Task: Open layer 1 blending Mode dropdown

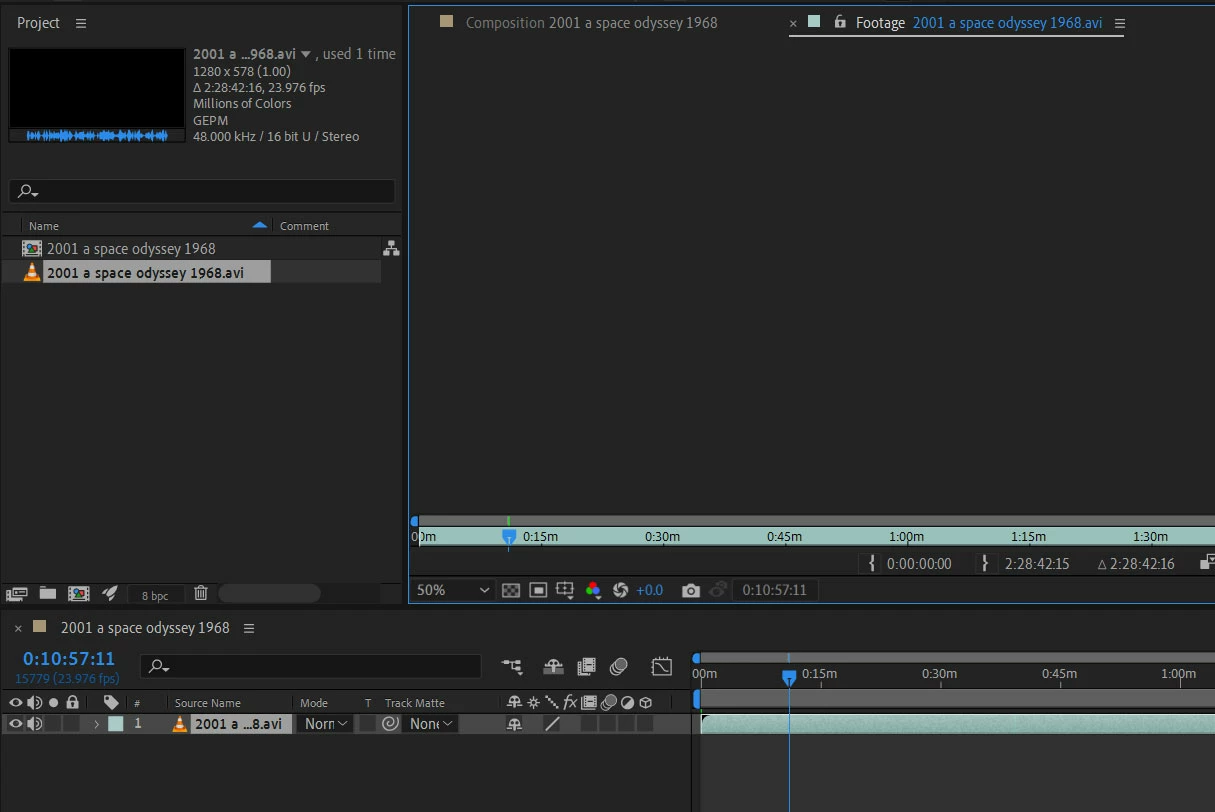Action: point(327,724)
